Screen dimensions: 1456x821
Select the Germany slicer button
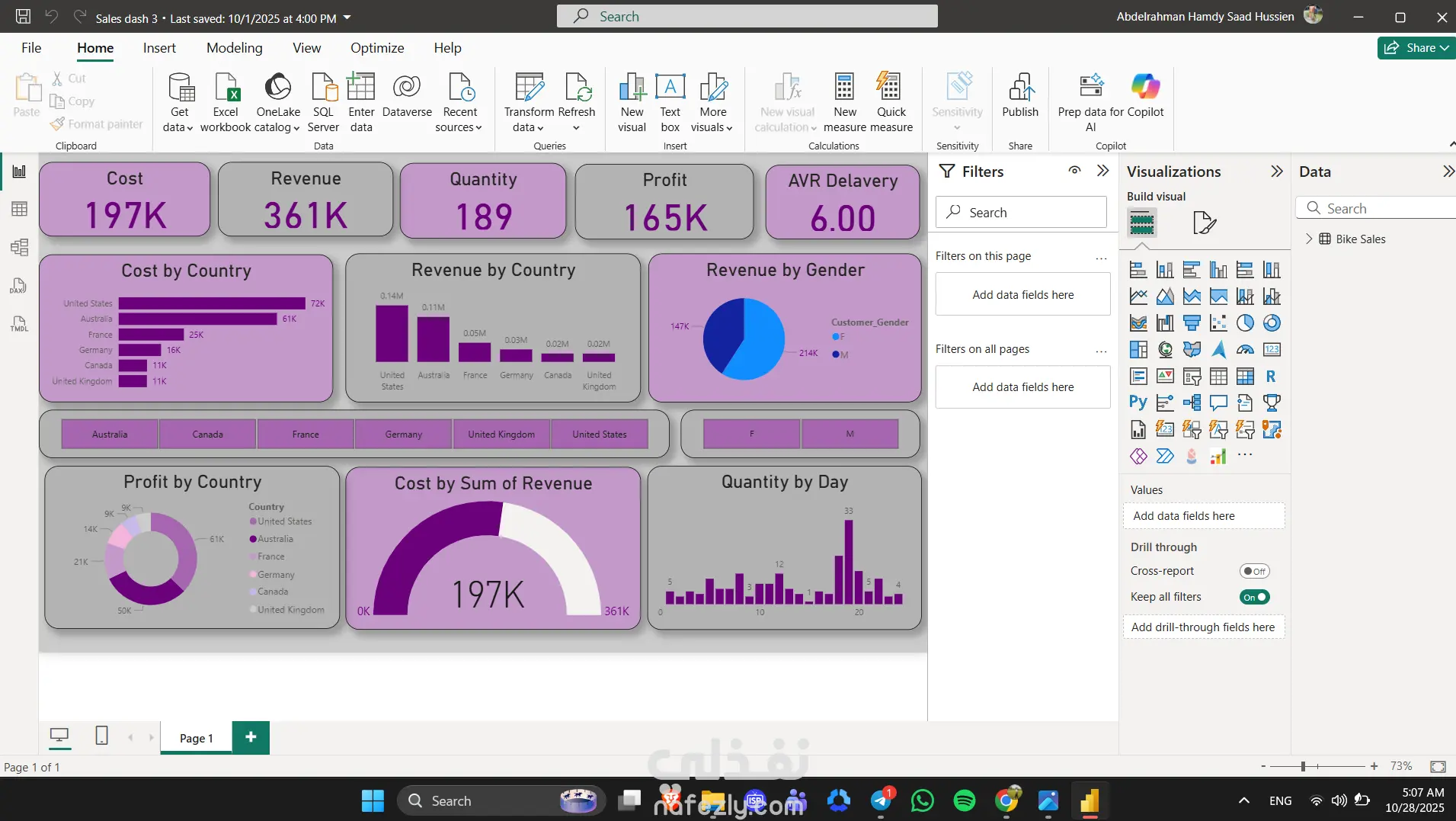point(403,435)
